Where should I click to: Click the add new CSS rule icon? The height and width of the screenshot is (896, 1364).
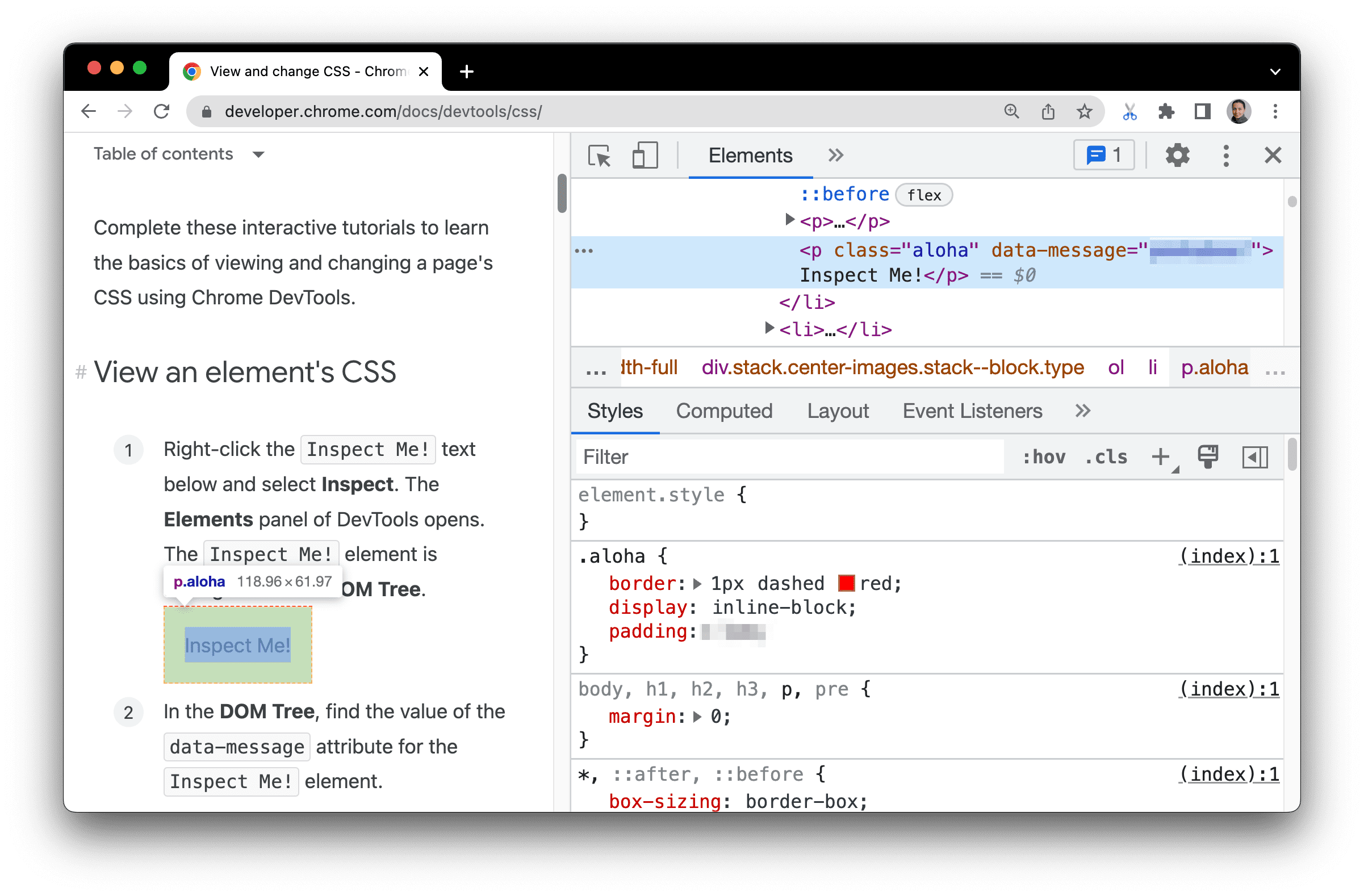(x=1162, y=457)
